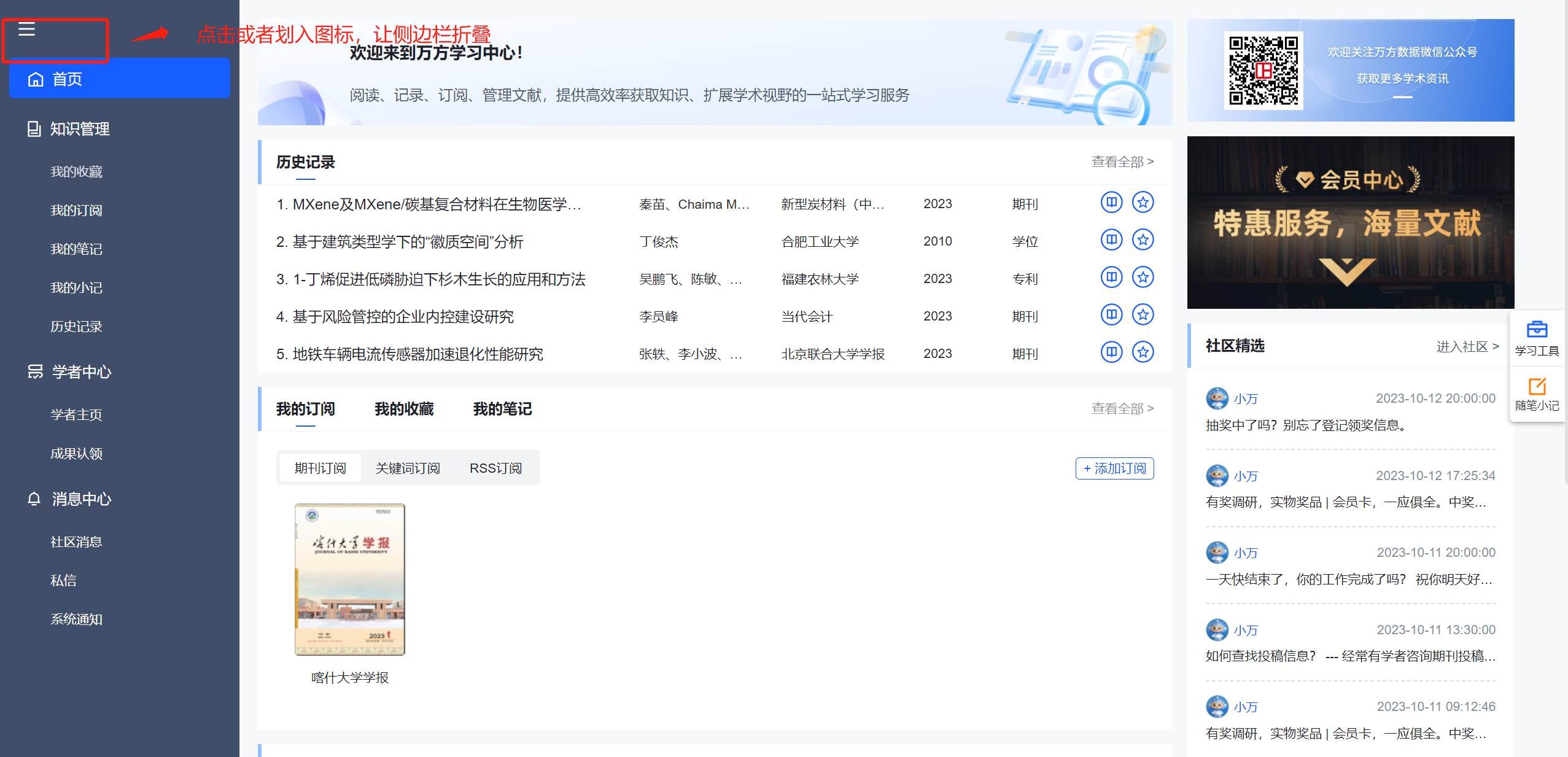Favorite the 1-丁烯促进低磷胁迫 patent entry
This screenshot has width=1568, height=757.
click(x=1143, y=278)
